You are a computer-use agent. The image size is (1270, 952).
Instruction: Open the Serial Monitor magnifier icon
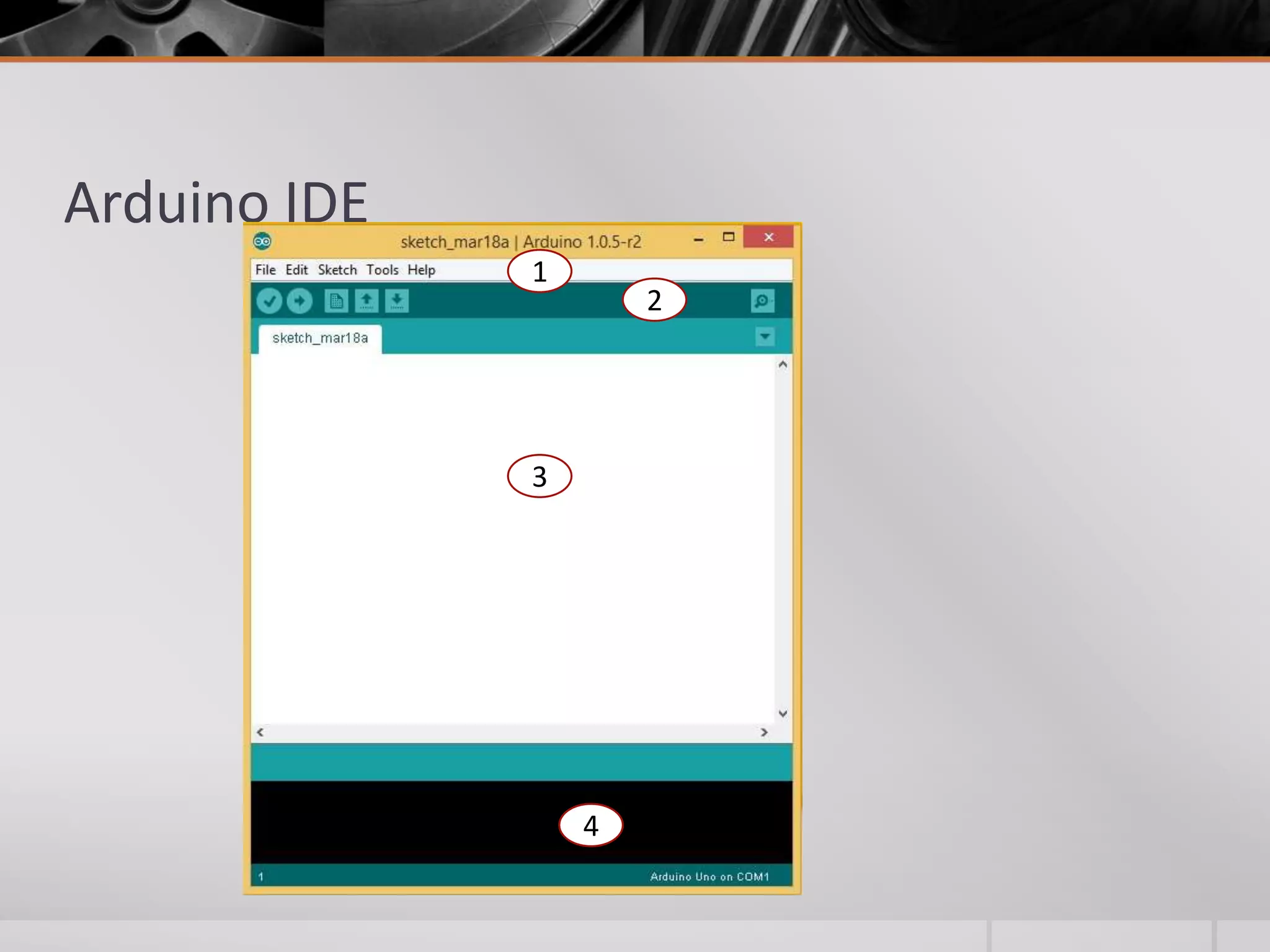[x=762, y=301]
